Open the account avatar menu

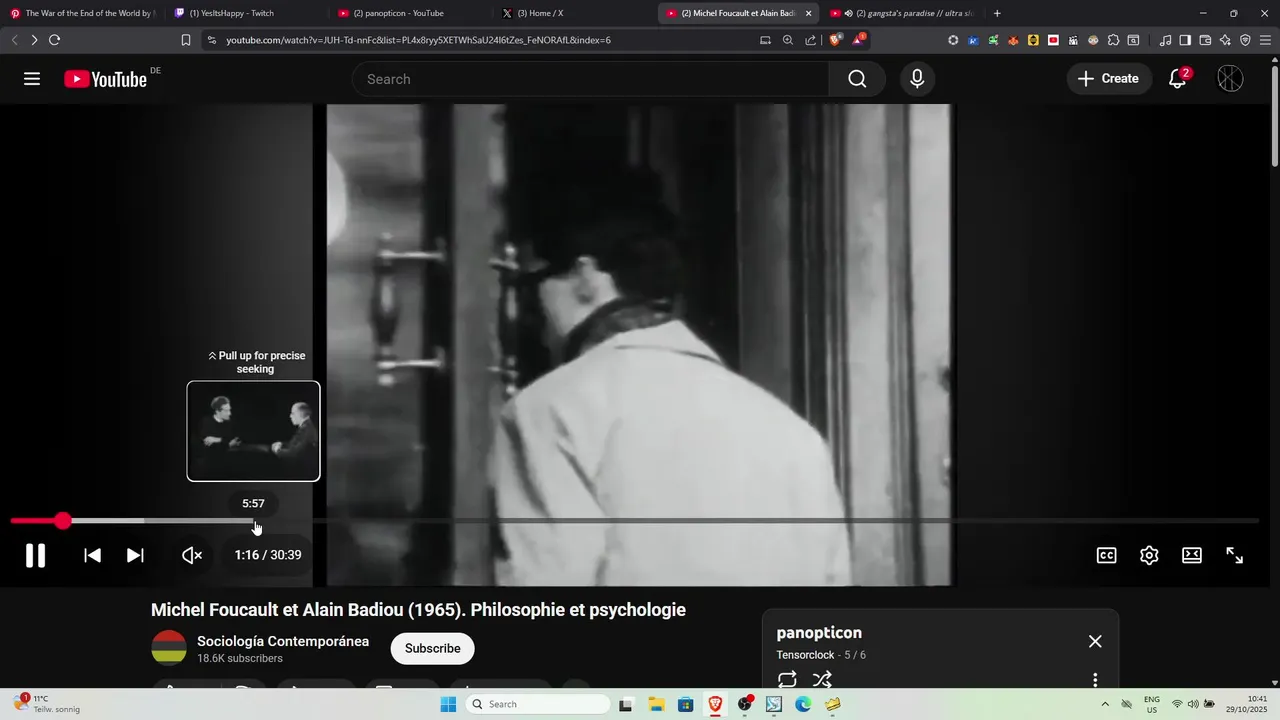pos(1230,79)
